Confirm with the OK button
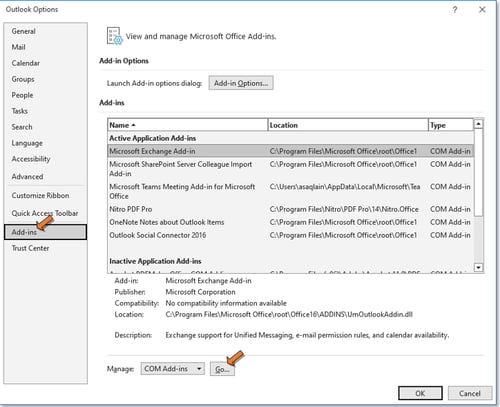The width and height of the screenshot is (500, 407). [x=420, y=393]
